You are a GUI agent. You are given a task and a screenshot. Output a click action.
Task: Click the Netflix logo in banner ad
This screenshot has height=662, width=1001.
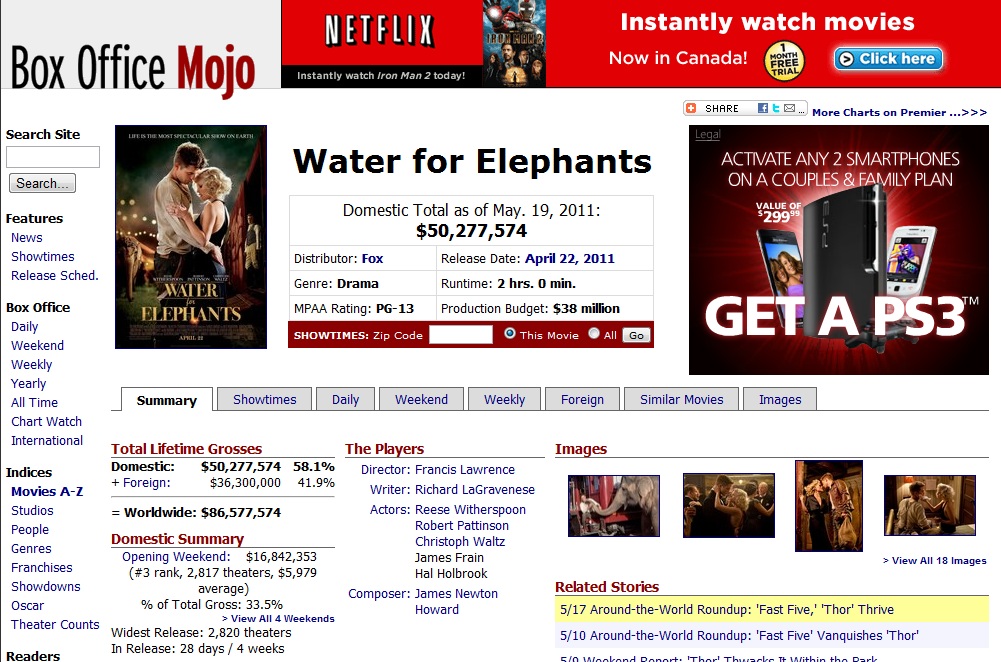(379, 32)
